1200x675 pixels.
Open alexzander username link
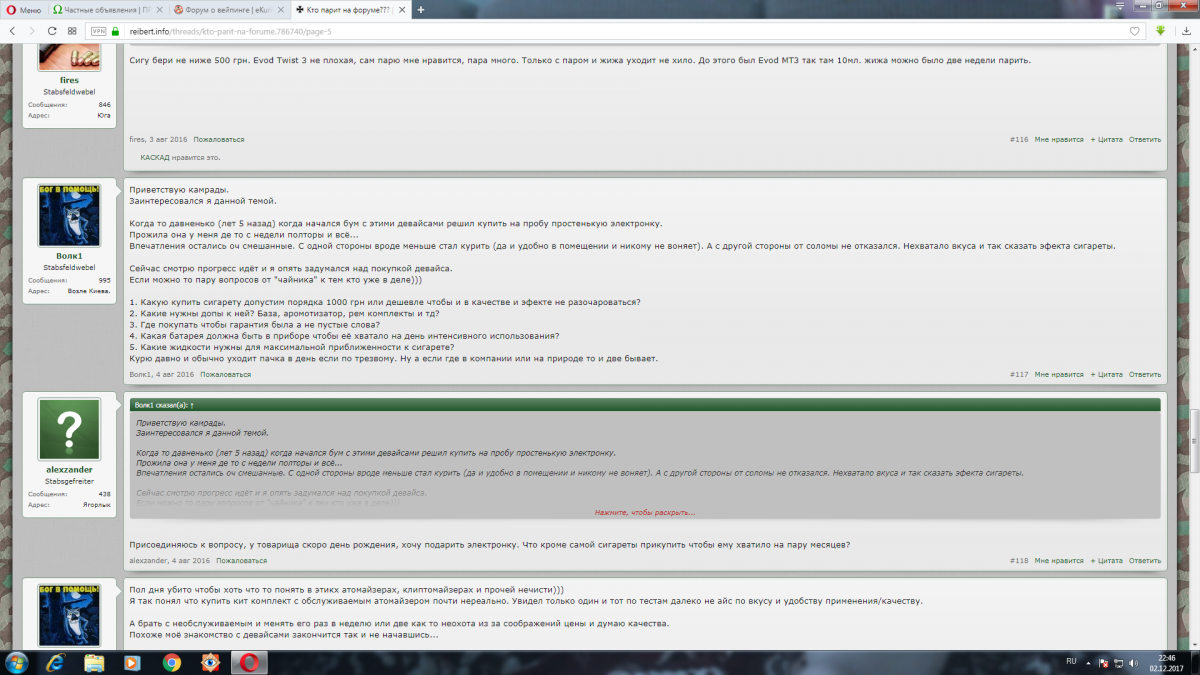pyautogui.click(x=69, y=470)
